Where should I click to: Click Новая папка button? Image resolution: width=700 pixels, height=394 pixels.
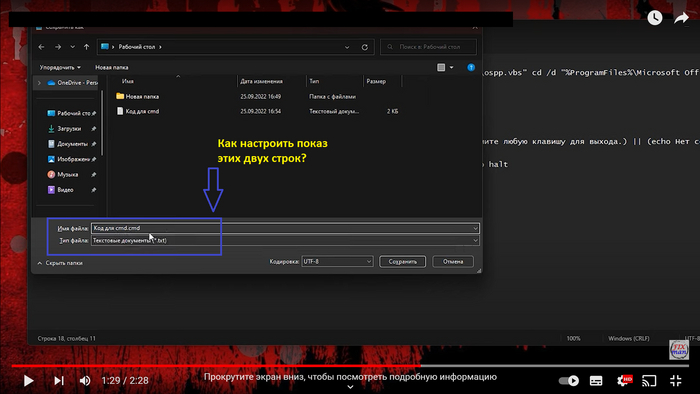(x=112, y=67)
